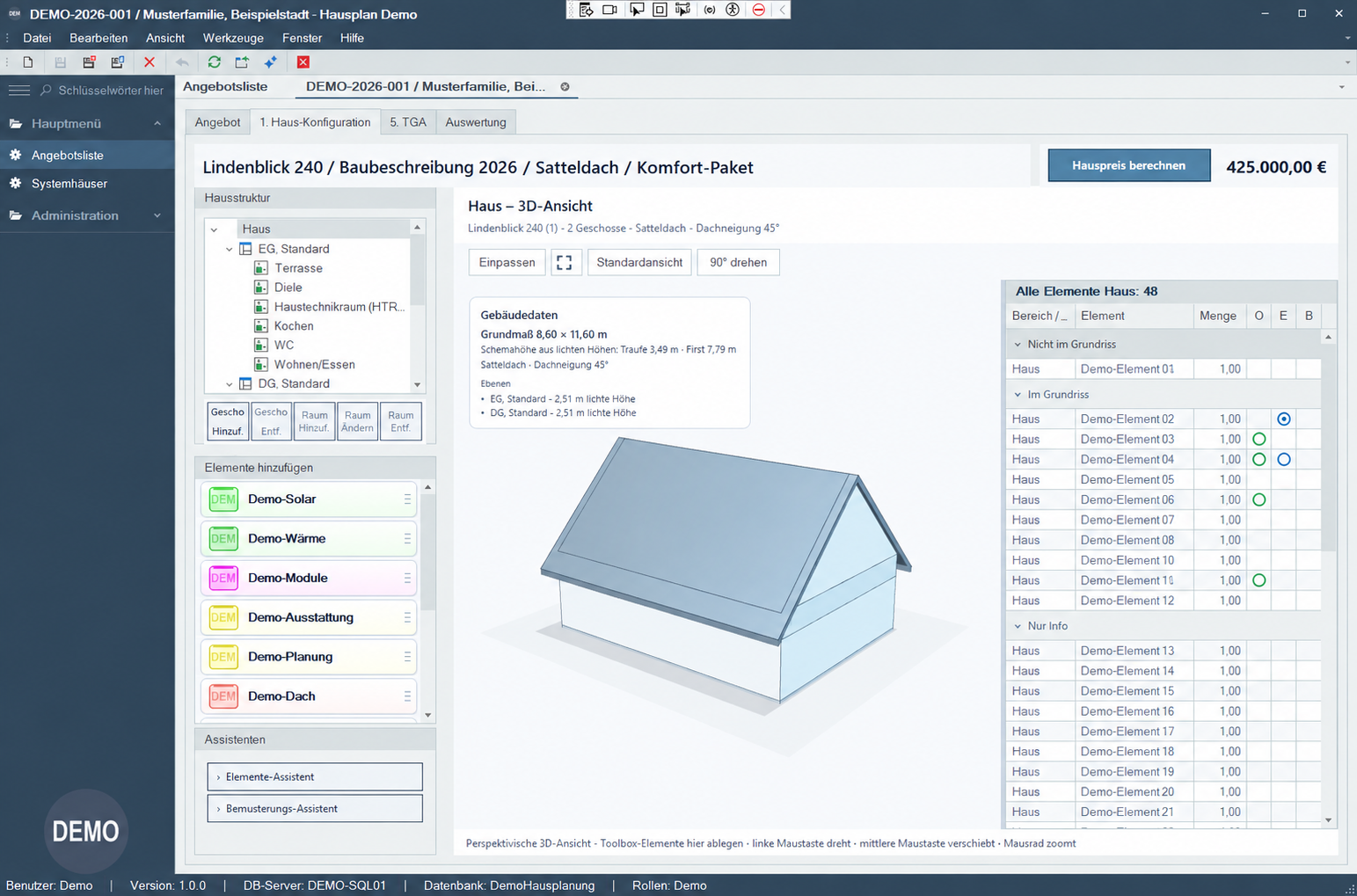Click the Demo-Dach red DEM icon
Viewport: 1357px width, 896px height.
click(x=223, y=696)
